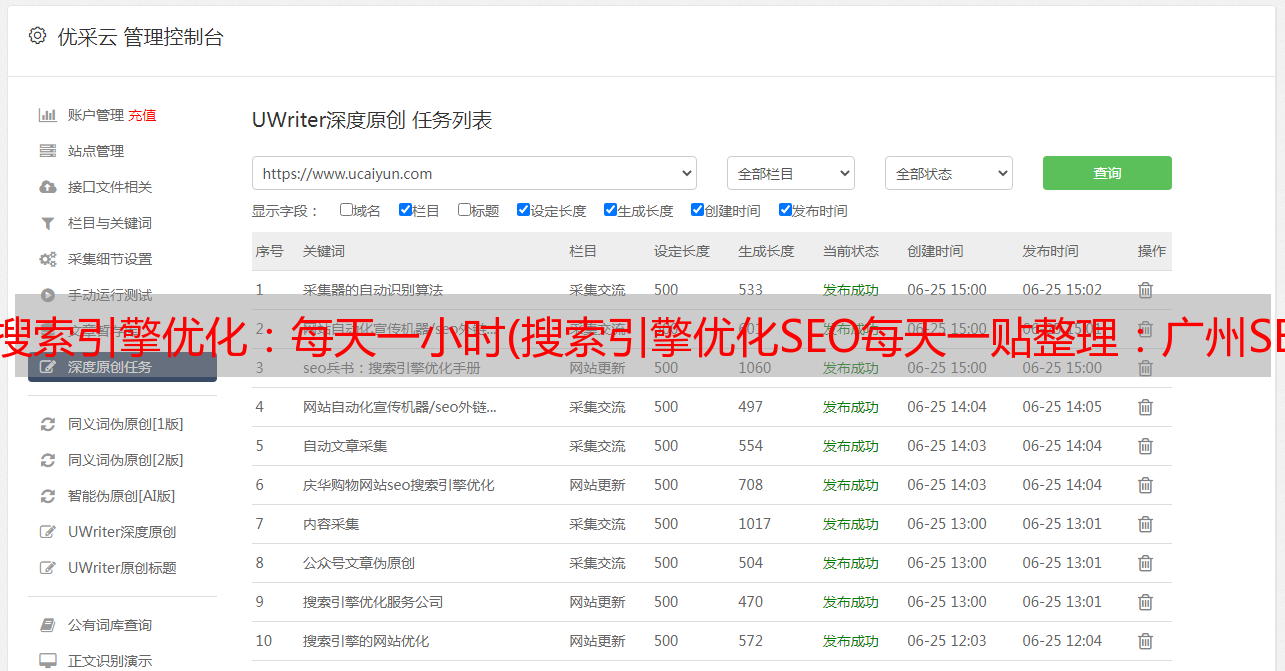The width and height of the screenshot is (1285, 671).
Task: Click the 同义词伪原创[2版] refresh icon
Action: pyautogui.click(x=47, y=460)
